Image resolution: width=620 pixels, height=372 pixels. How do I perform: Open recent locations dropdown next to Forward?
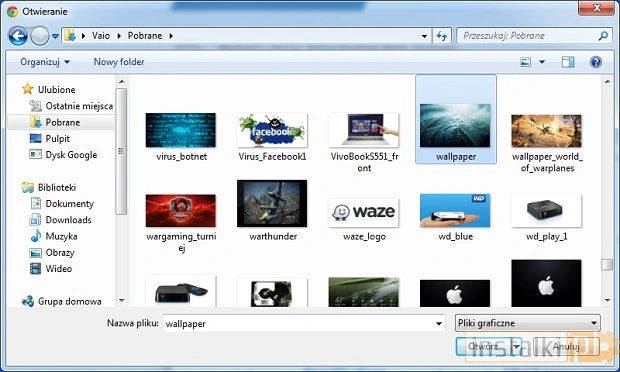click(55, 36)
